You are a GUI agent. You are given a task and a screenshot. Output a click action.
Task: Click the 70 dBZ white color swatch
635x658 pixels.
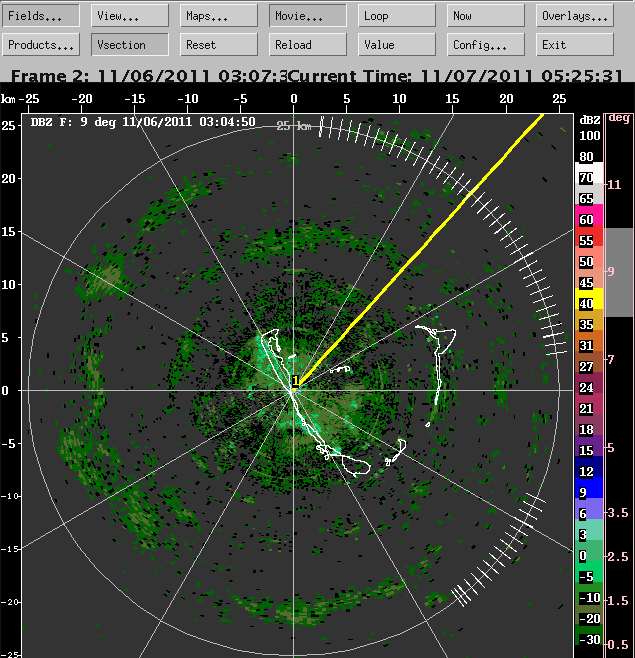point(589,173)
